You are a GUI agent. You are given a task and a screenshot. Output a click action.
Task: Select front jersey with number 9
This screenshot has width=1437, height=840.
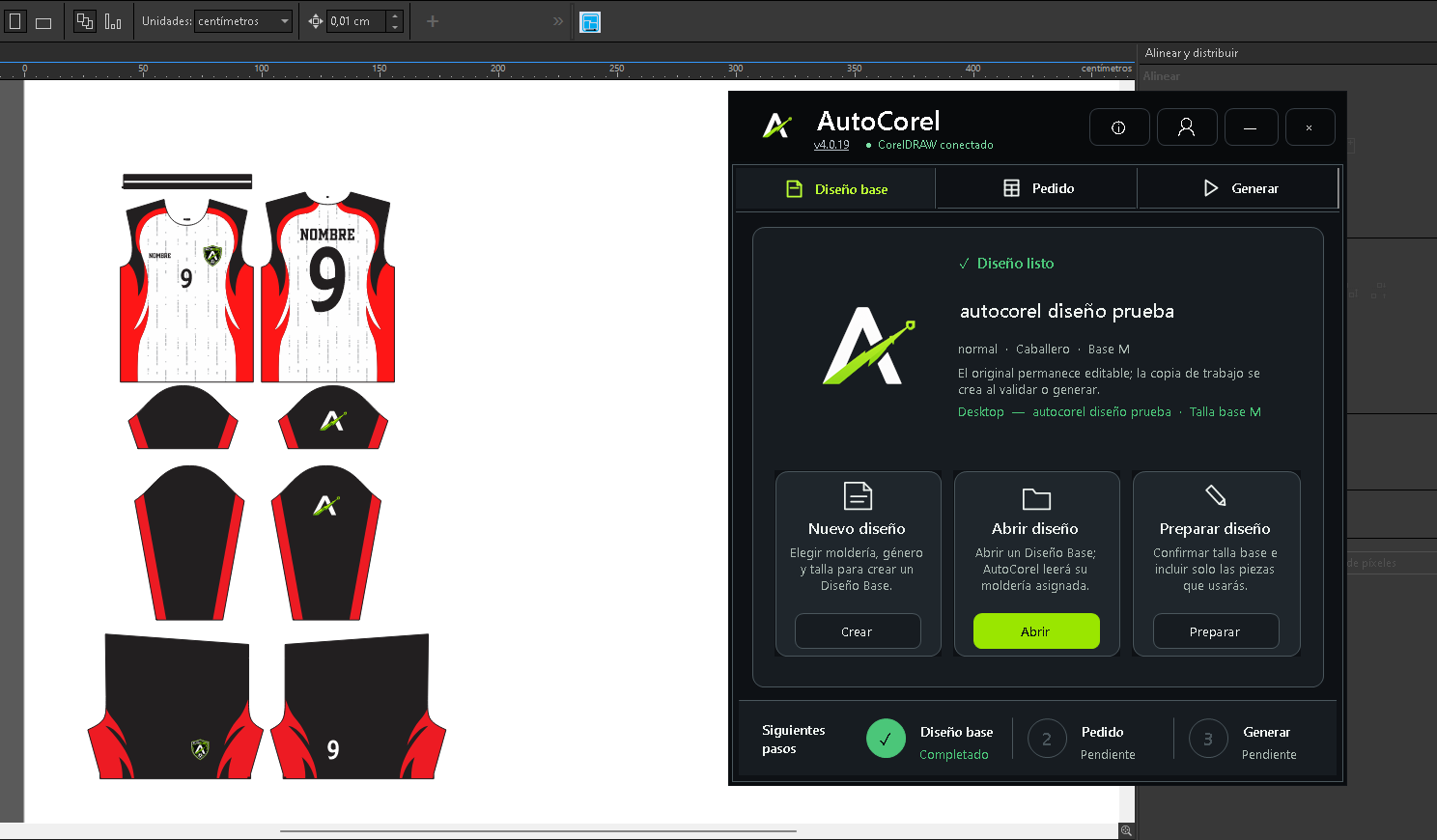[x=186, y=291]
